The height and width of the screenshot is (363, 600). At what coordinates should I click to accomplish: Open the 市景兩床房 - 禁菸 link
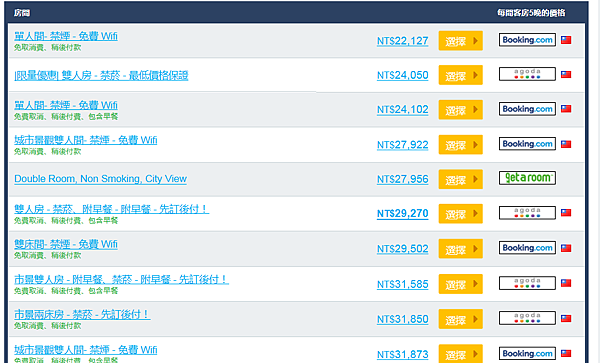(x=82, y=314)
